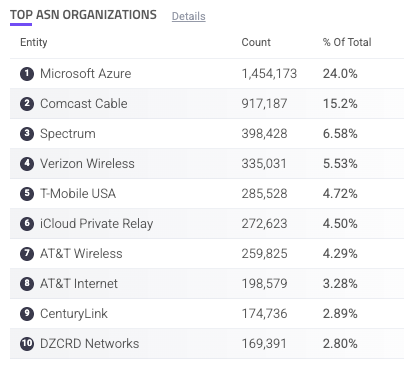Click rank 2 badge beside Comcast Cable
Viewport: 413px width, 369px height.
pos(27,104)
